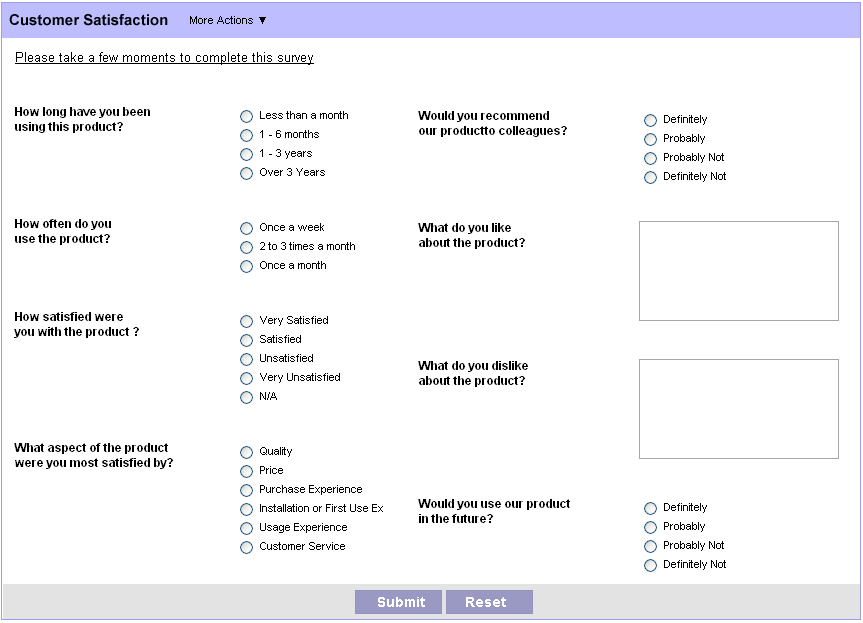Choose 'Purchase Experience' radio option
Viewport: 863px width, 623px height.
pos(247,490)
